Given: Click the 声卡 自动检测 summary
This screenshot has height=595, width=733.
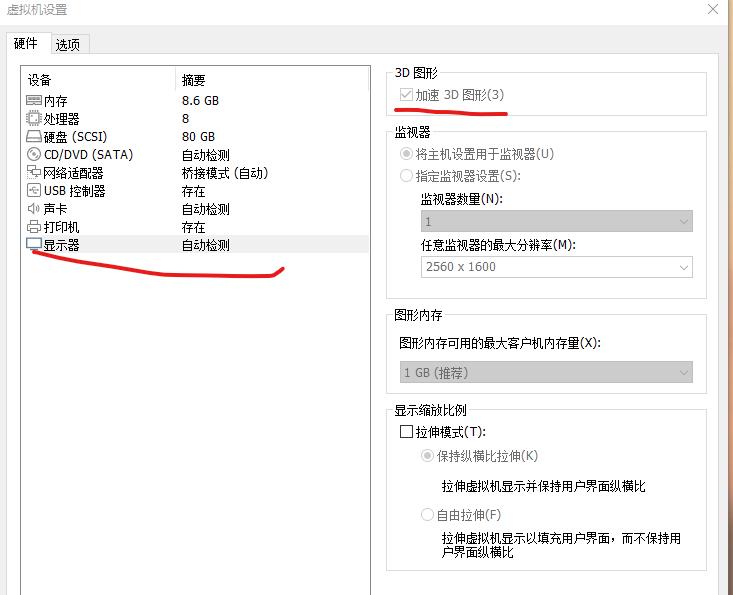Looking at the screenshot, I should tap(206, 209).
